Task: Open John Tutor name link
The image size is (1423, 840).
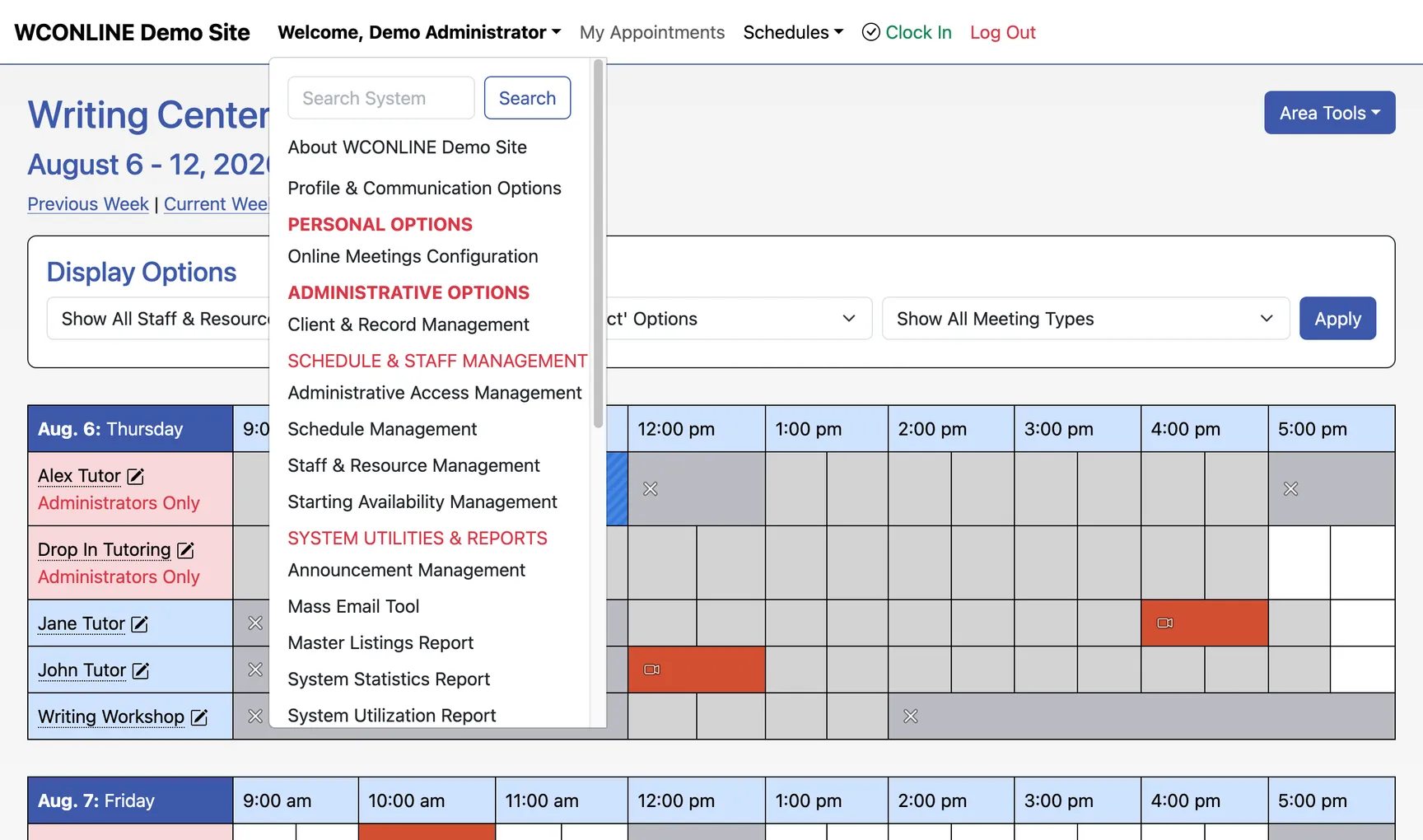Action: click(x=82, y=670)
